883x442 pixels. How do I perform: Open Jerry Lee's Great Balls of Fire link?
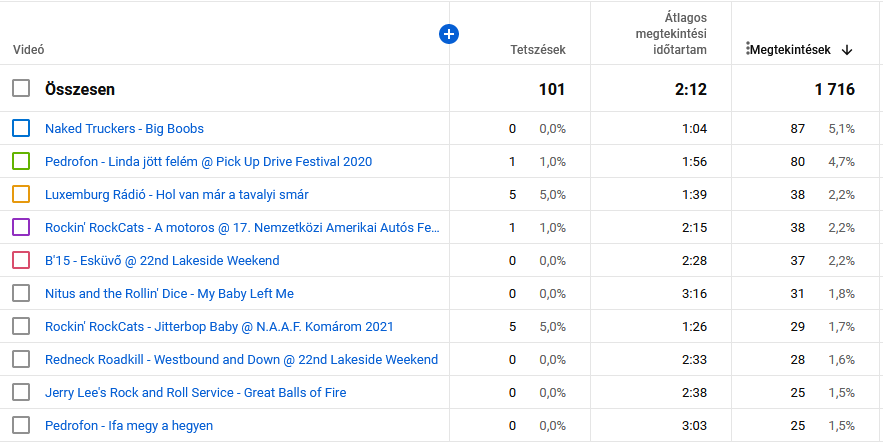point(195,392)
